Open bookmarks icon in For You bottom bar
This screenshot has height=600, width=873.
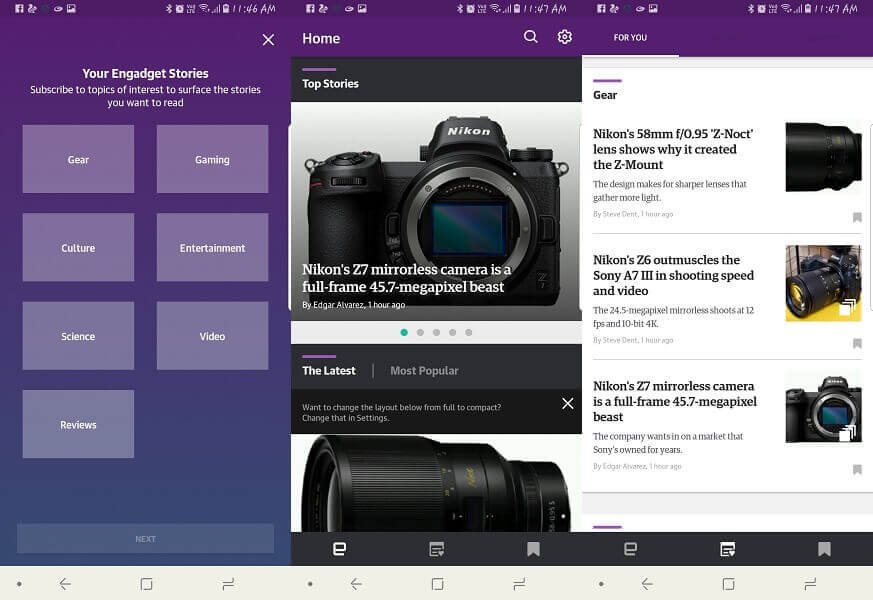click(x=825, y=549)
